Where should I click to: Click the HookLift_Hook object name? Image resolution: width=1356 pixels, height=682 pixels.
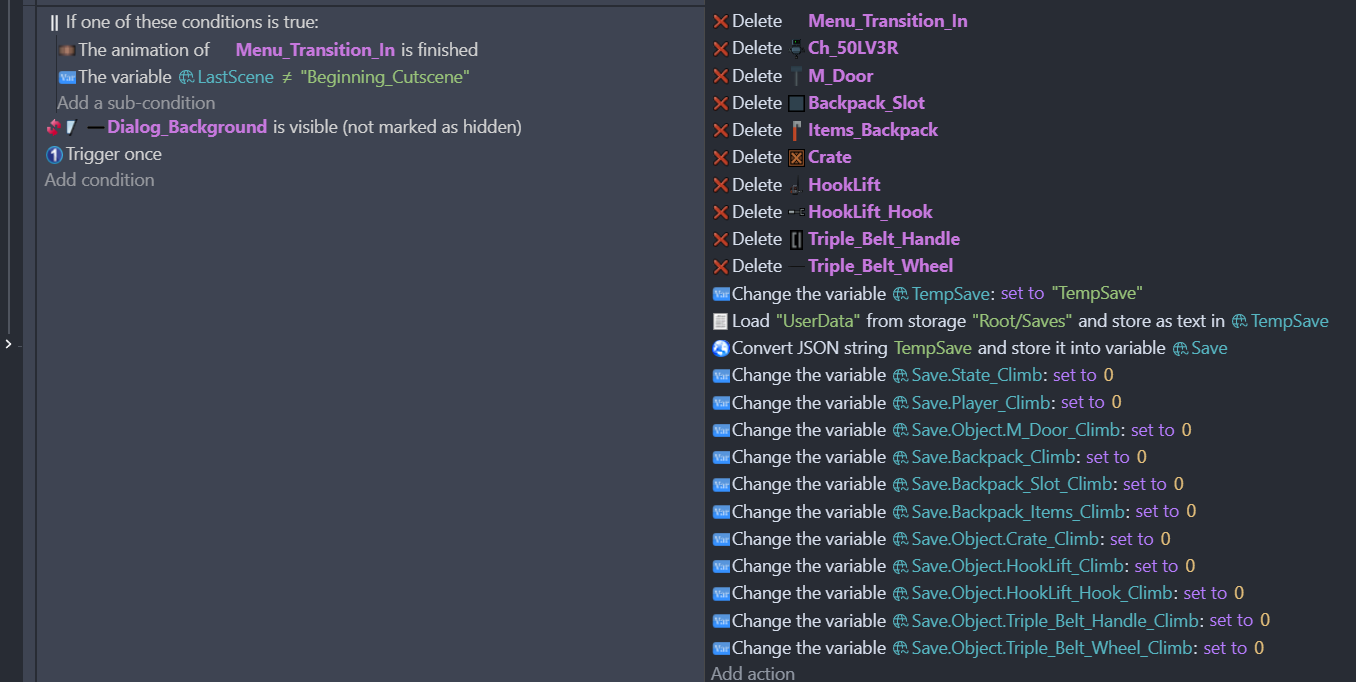pyautogui.click(x=870, y=212)
